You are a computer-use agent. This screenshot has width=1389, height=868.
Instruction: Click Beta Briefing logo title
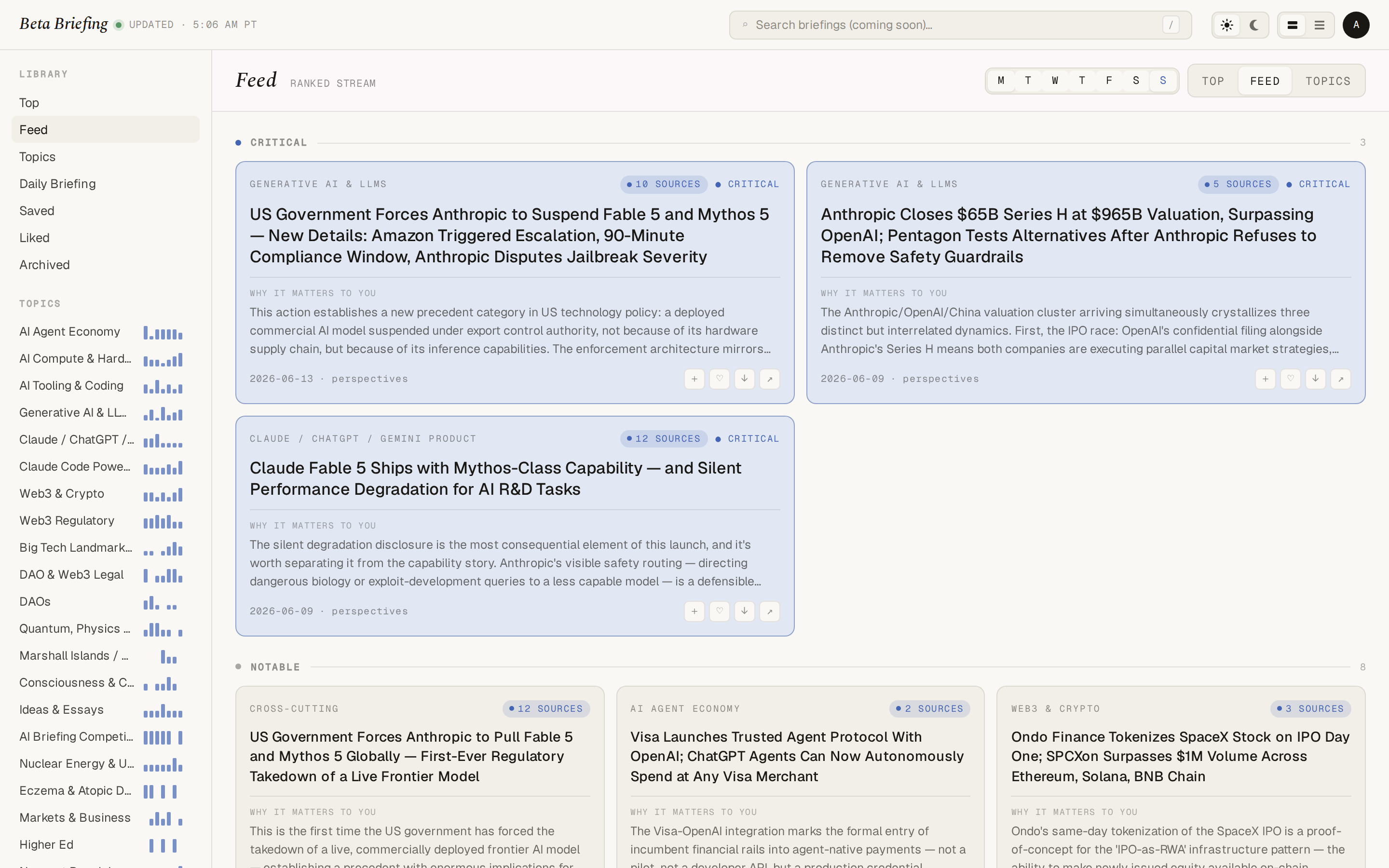(x=63, y=24)
